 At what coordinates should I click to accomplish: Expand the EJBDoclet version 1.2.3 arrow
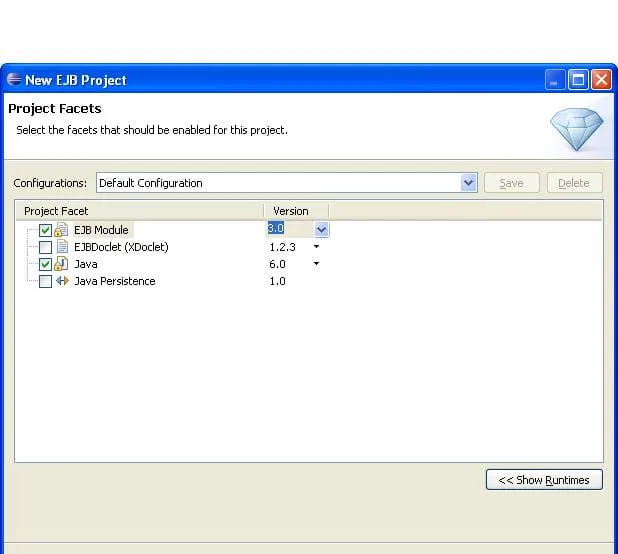(316, 247)
